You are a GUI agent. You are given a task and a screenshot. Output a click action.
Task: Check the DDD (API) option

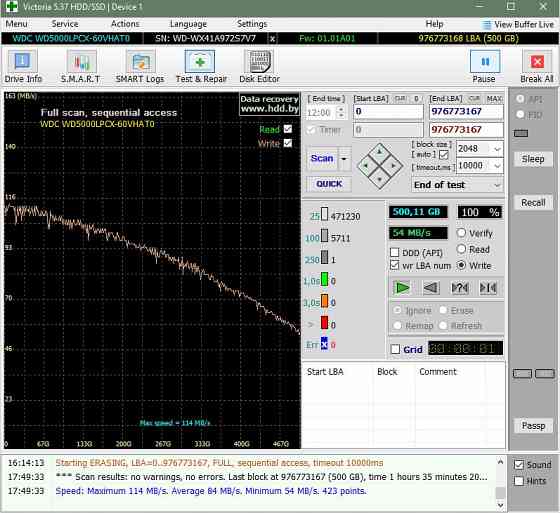(x=395, y=253)
